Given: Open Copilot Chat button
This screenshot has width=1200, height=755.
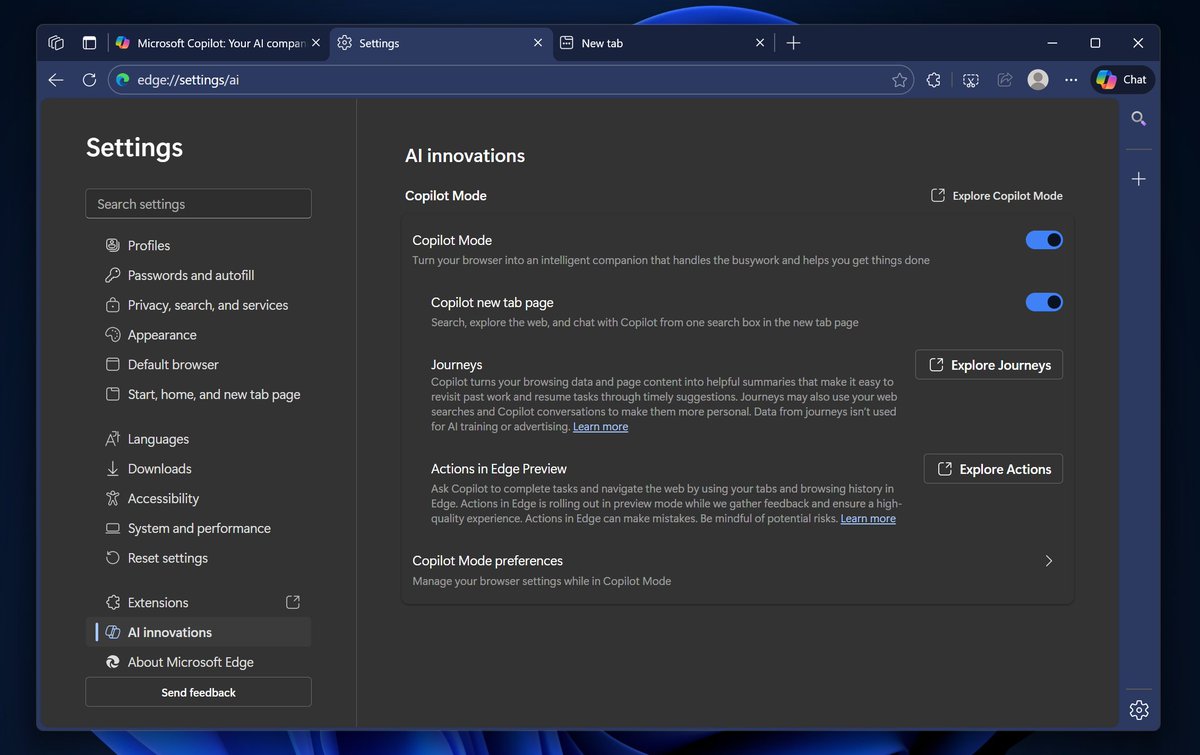Looking at the screenshot, I should [1122, 80].
